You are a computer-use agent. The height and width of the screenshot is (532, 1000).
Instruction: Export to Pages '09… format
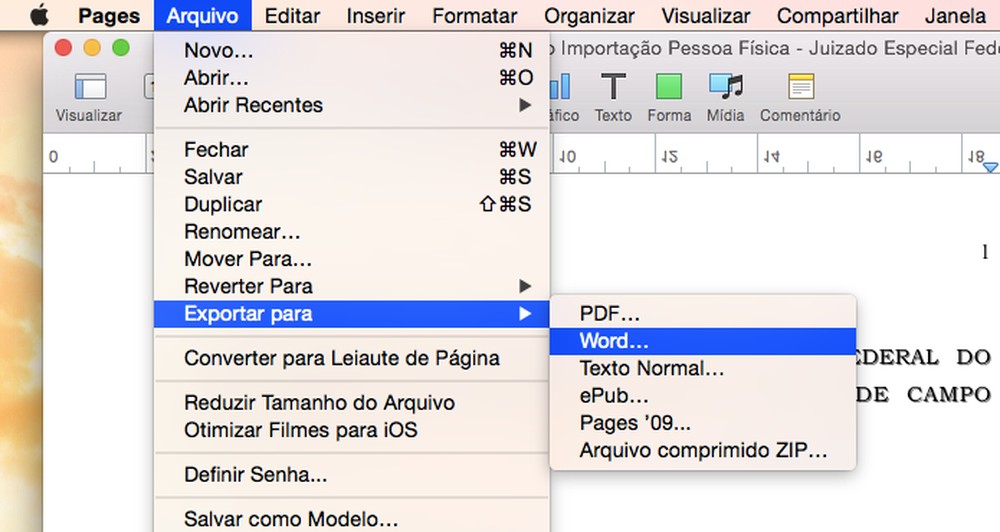(703, 424)
